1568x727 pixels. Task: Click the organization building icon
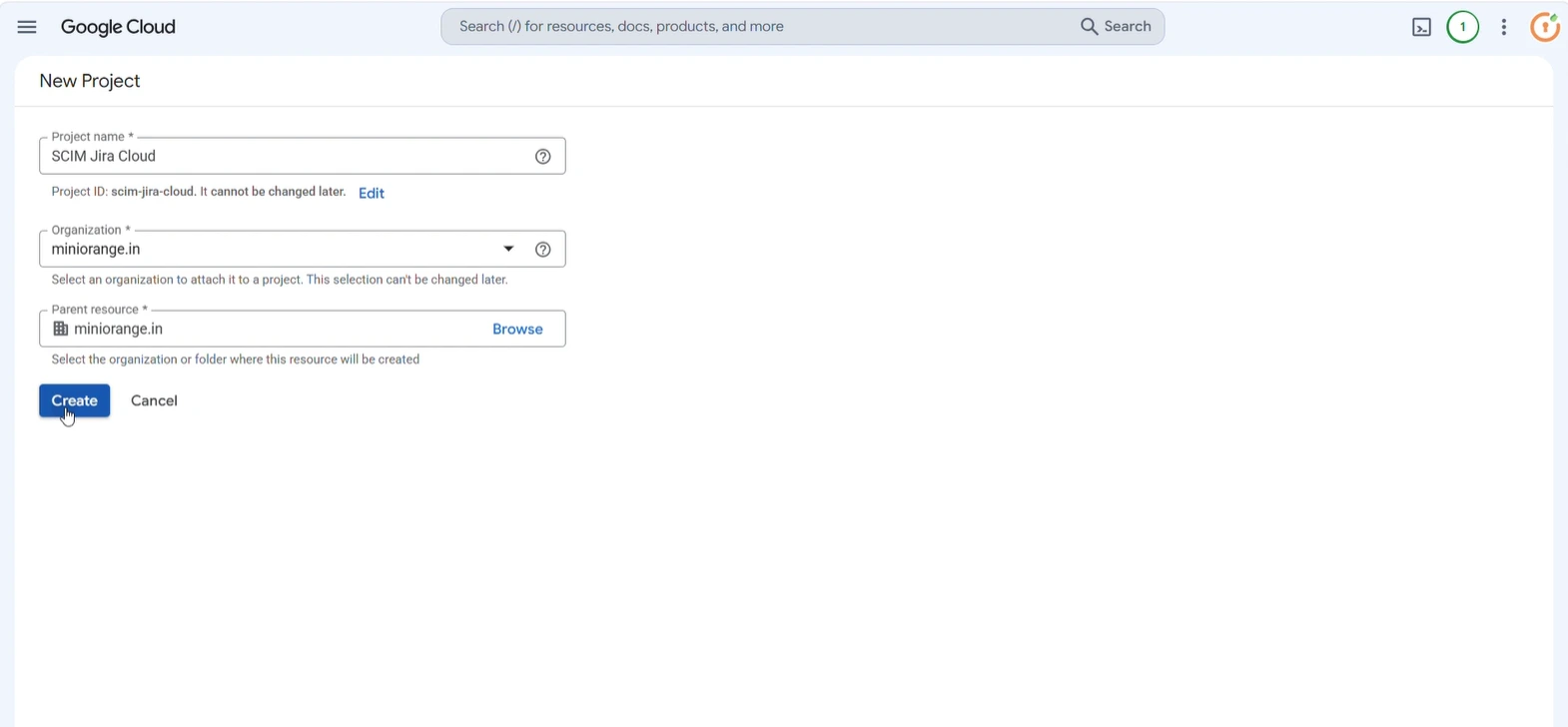click(x=61, y=329)
